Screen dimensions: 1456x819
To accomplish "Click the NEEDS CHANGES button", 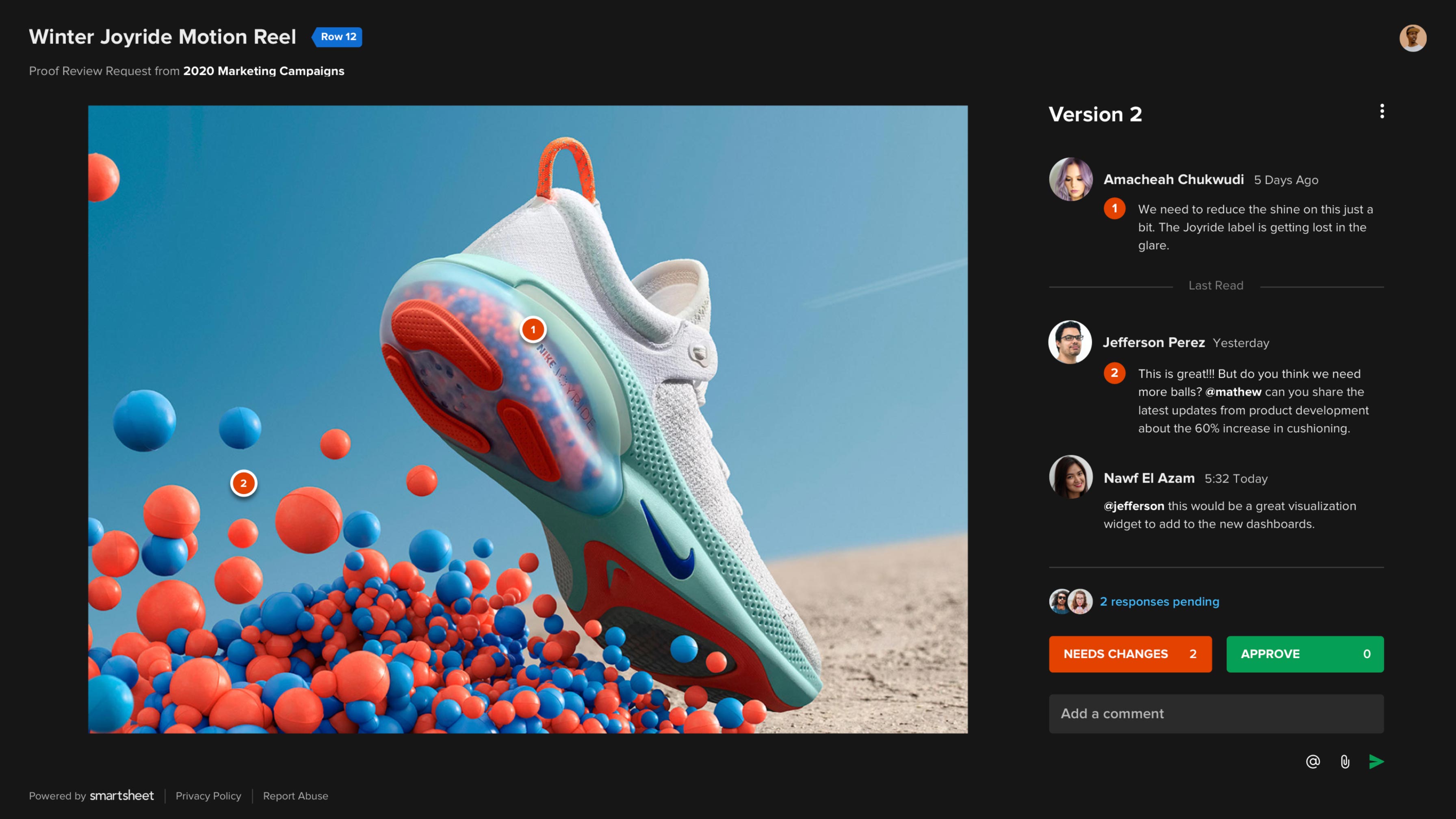I will click(1130, 654).
